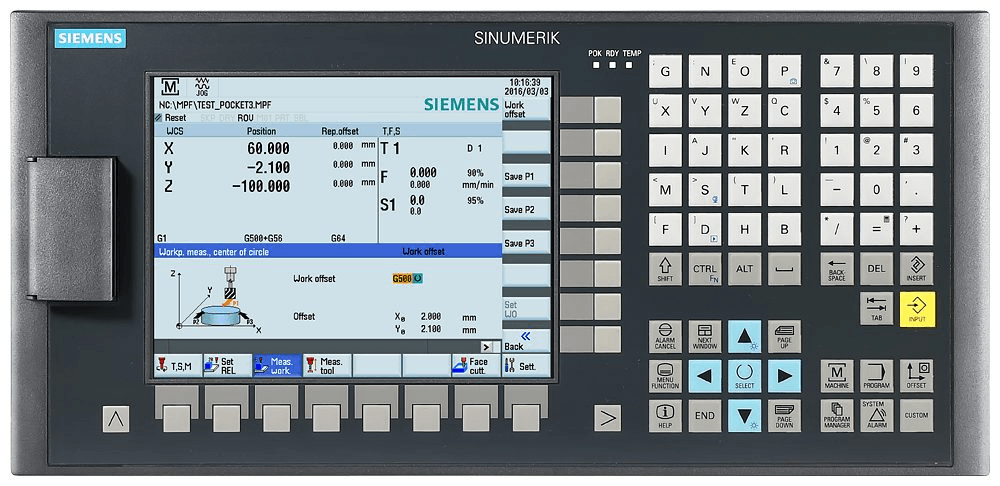This screenshot has height=486, width=1000.
Task: Go back with the Back softkey
Action: pyautogui.click(x=526, y=341)
